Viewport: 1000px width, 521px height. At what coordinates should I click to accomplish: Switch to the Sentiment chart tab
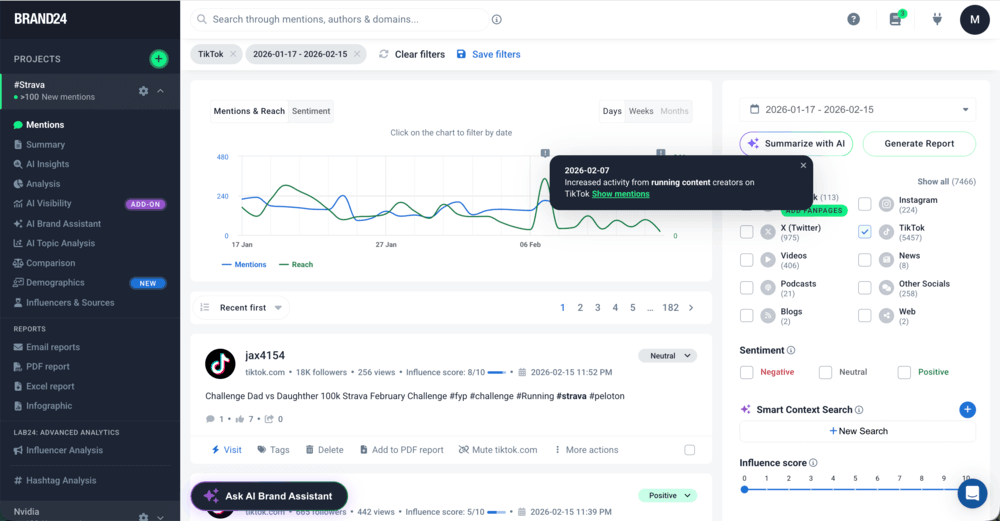(311, 111)
